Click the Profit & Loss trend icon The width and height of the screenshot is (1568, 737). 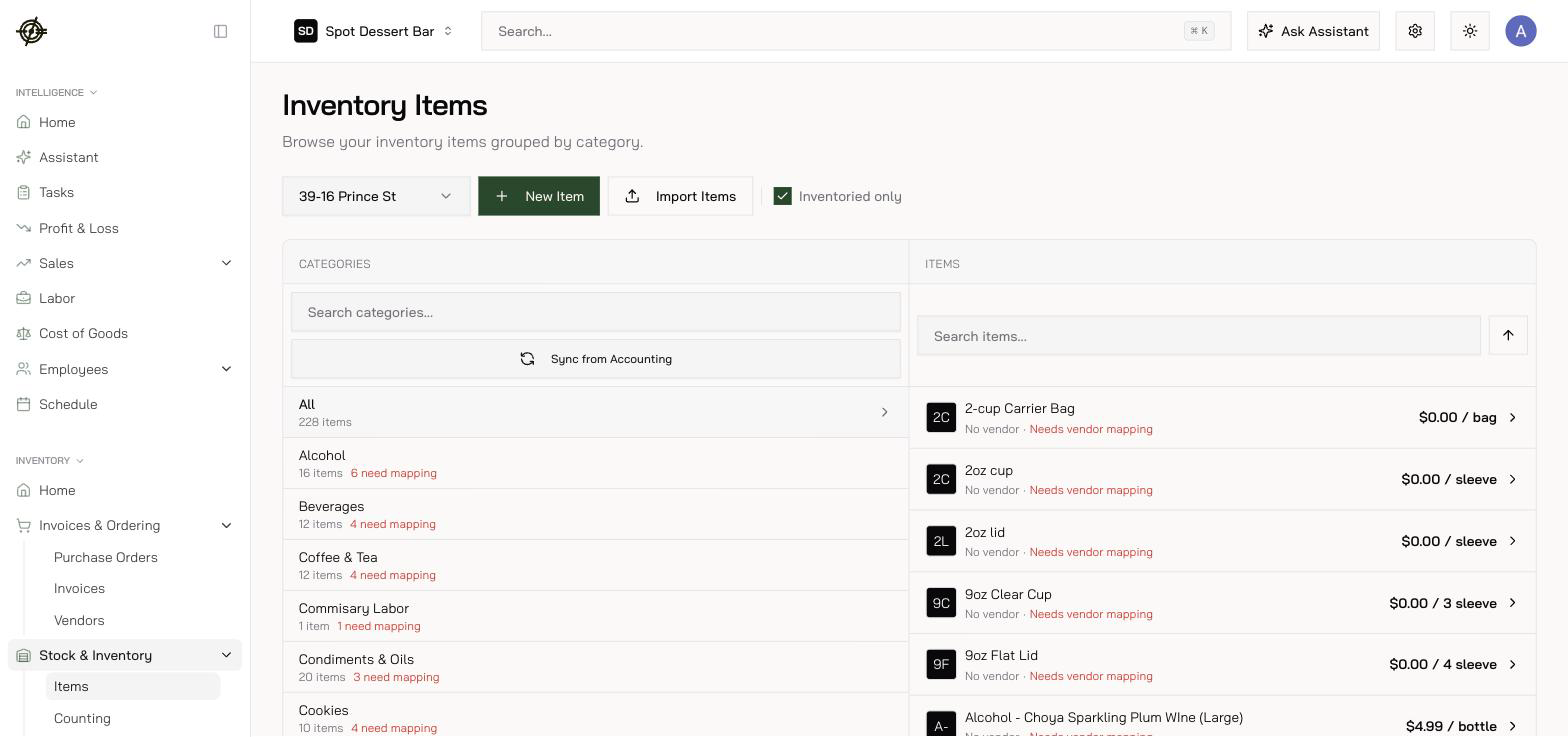tap(24, 228)
